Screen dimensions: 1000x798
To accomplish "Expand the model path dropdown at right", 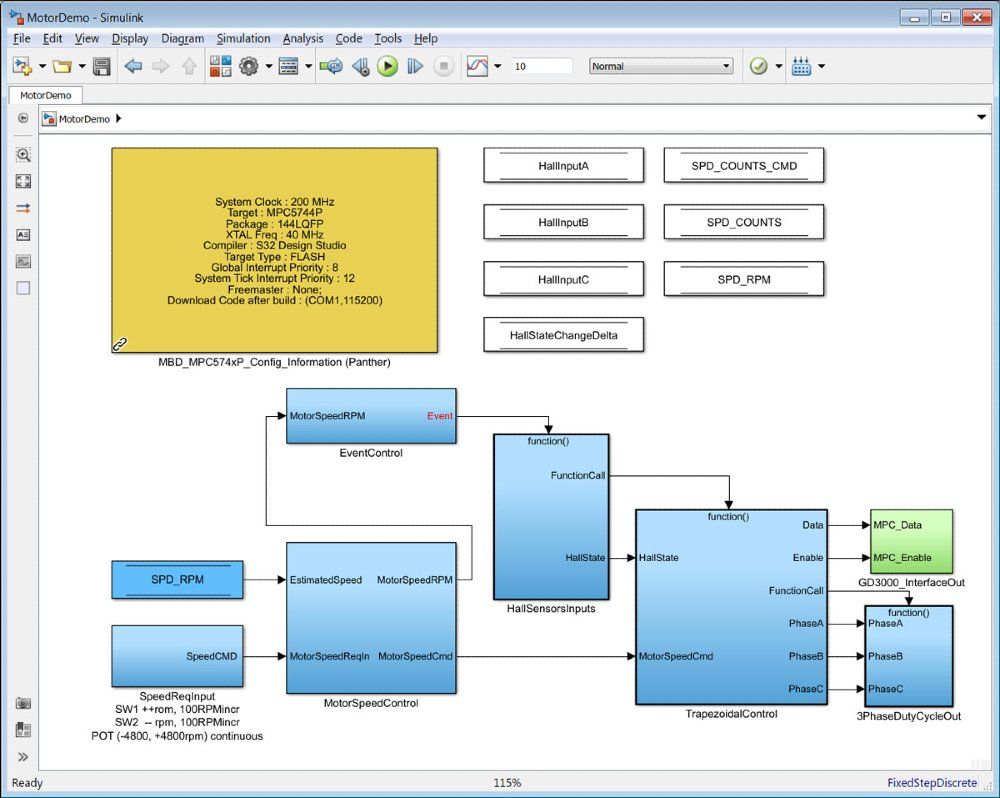I will pos(981,118).
